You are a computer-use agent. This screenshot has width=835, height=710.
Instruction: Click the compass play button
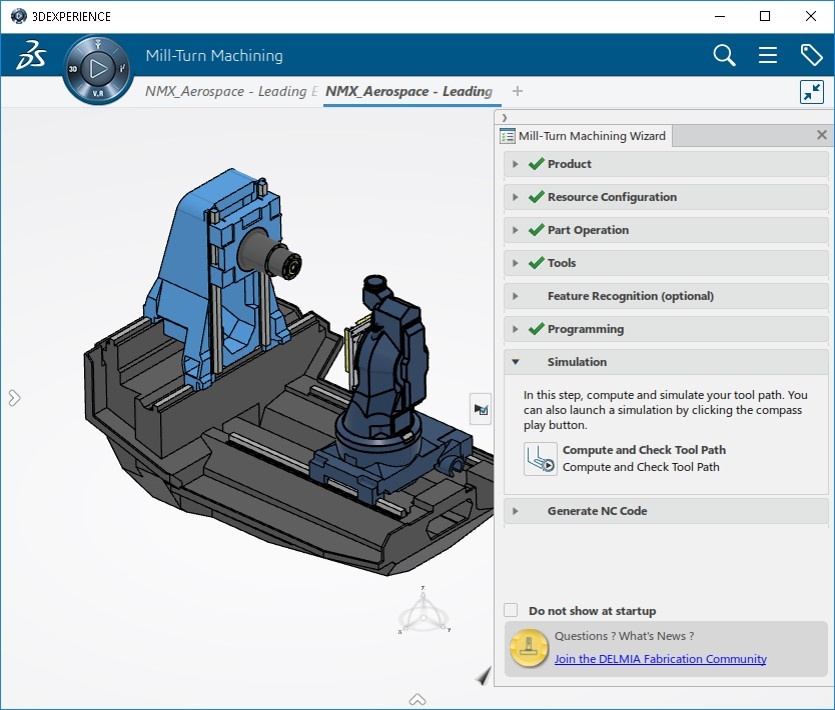(99, 69)
